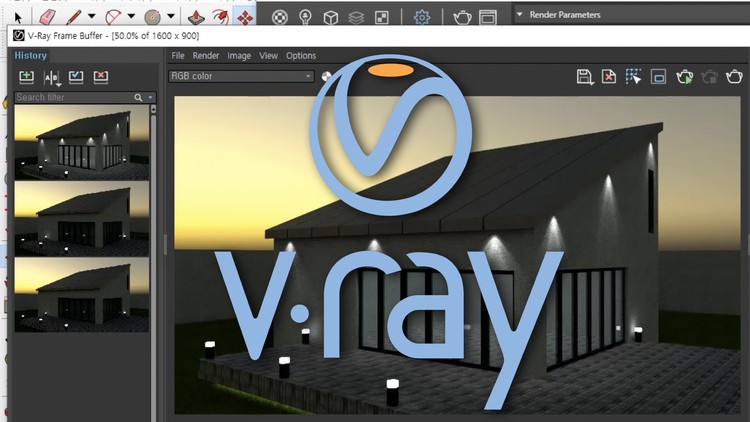Open the Circle tool dropdown arrow
Viewport: 750px width, 422px height.
[x=171, y=16]
